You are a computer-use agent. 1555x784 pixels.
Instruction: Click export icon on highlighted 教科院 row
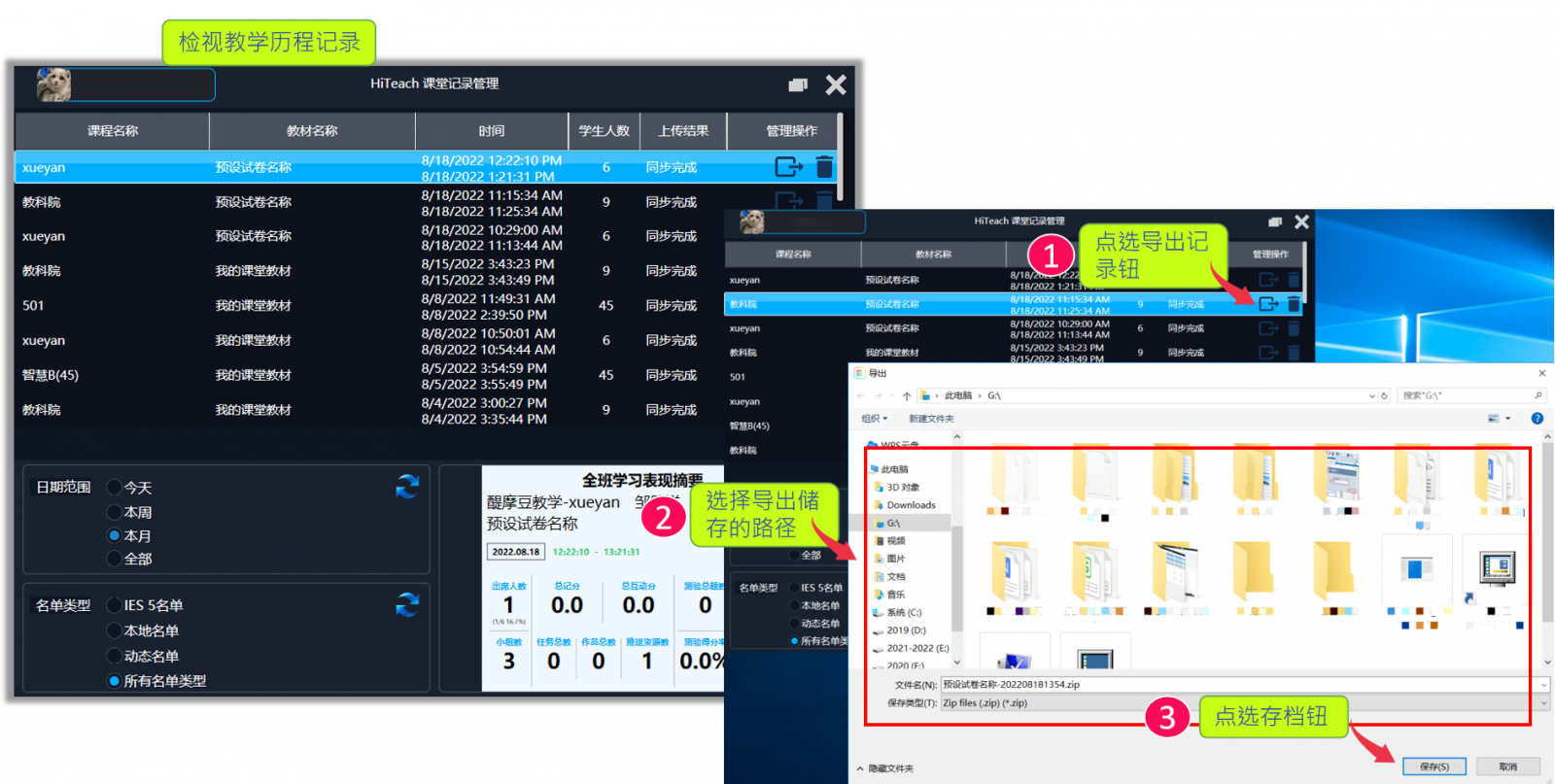pyautogui.click(x=1268, y=304)
